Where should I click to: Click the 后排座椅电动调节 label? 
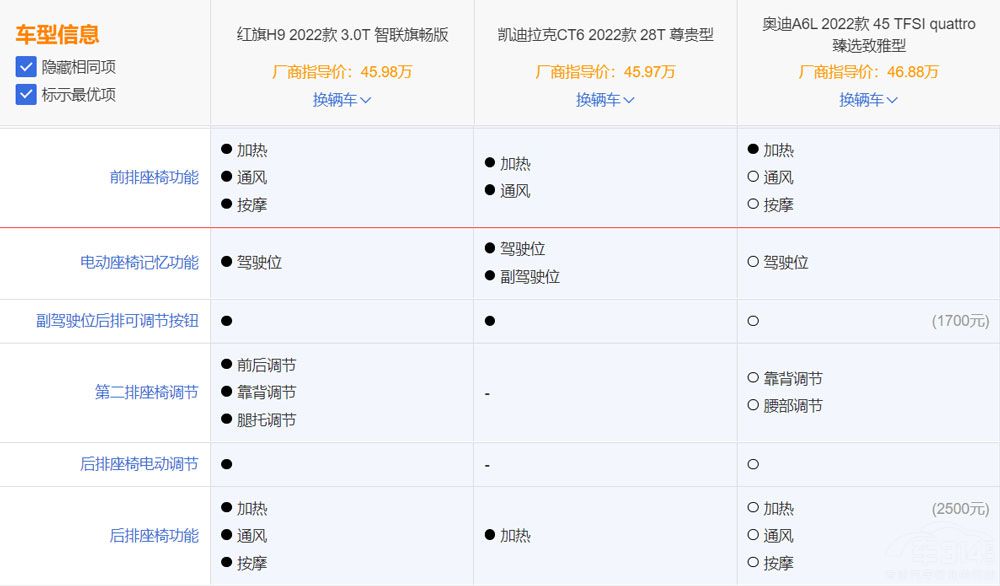pyautogui.click(x=144, y=464)
